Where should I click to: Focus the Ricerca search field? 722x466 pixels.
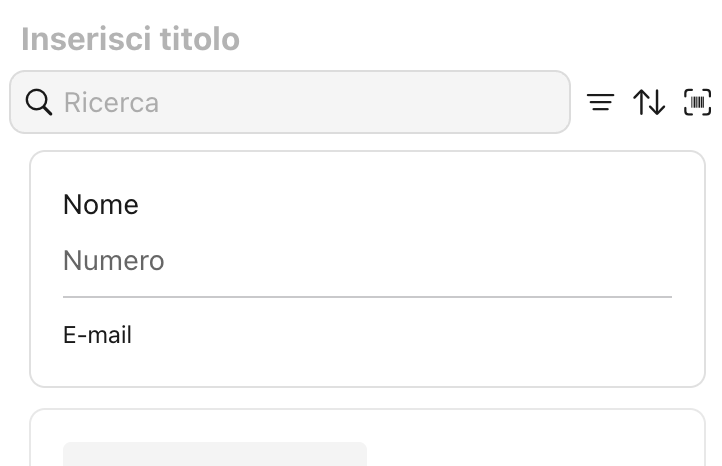300,102
